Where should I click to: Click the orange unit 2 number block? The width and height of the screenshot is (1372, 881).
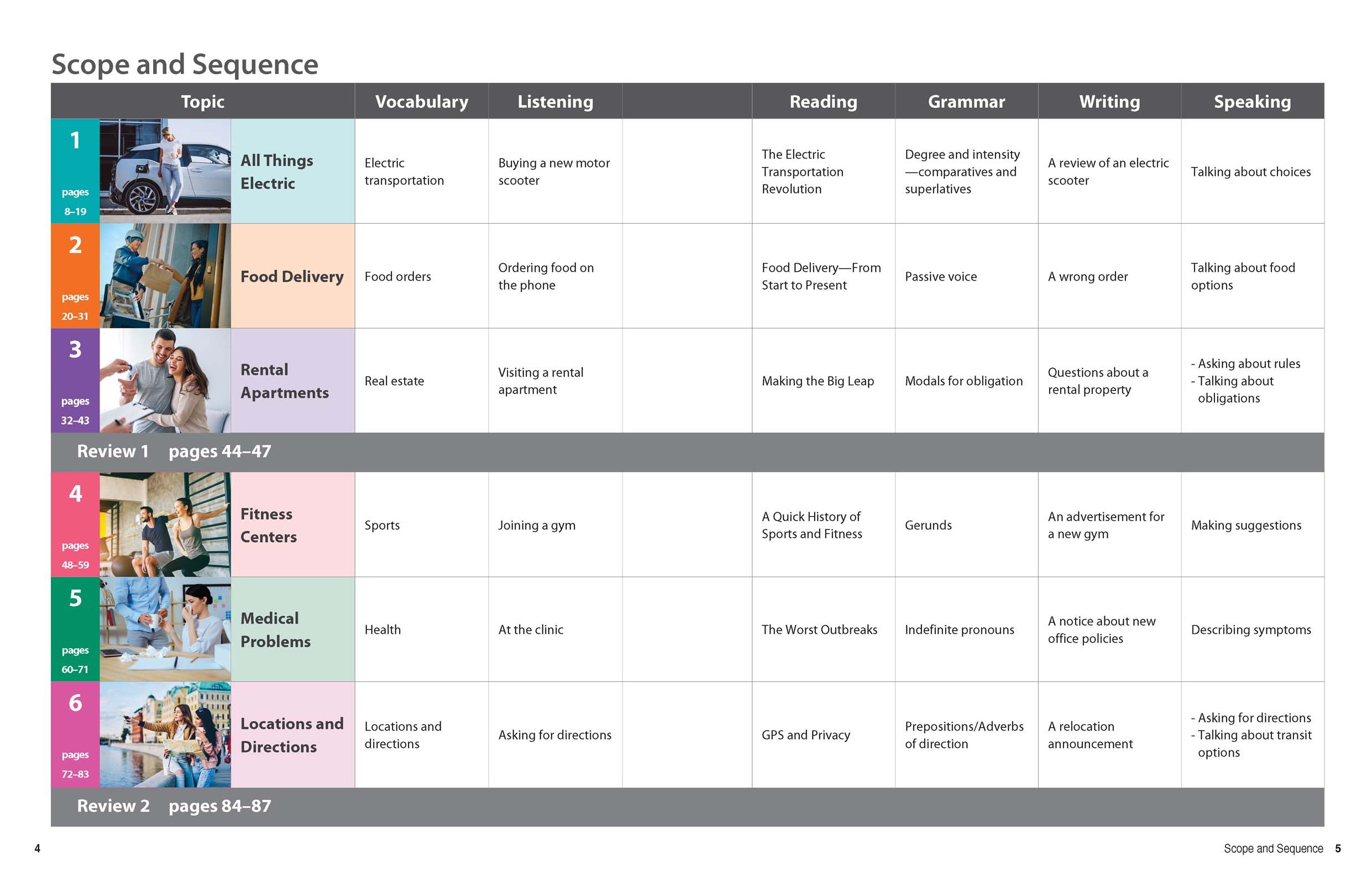75,275
